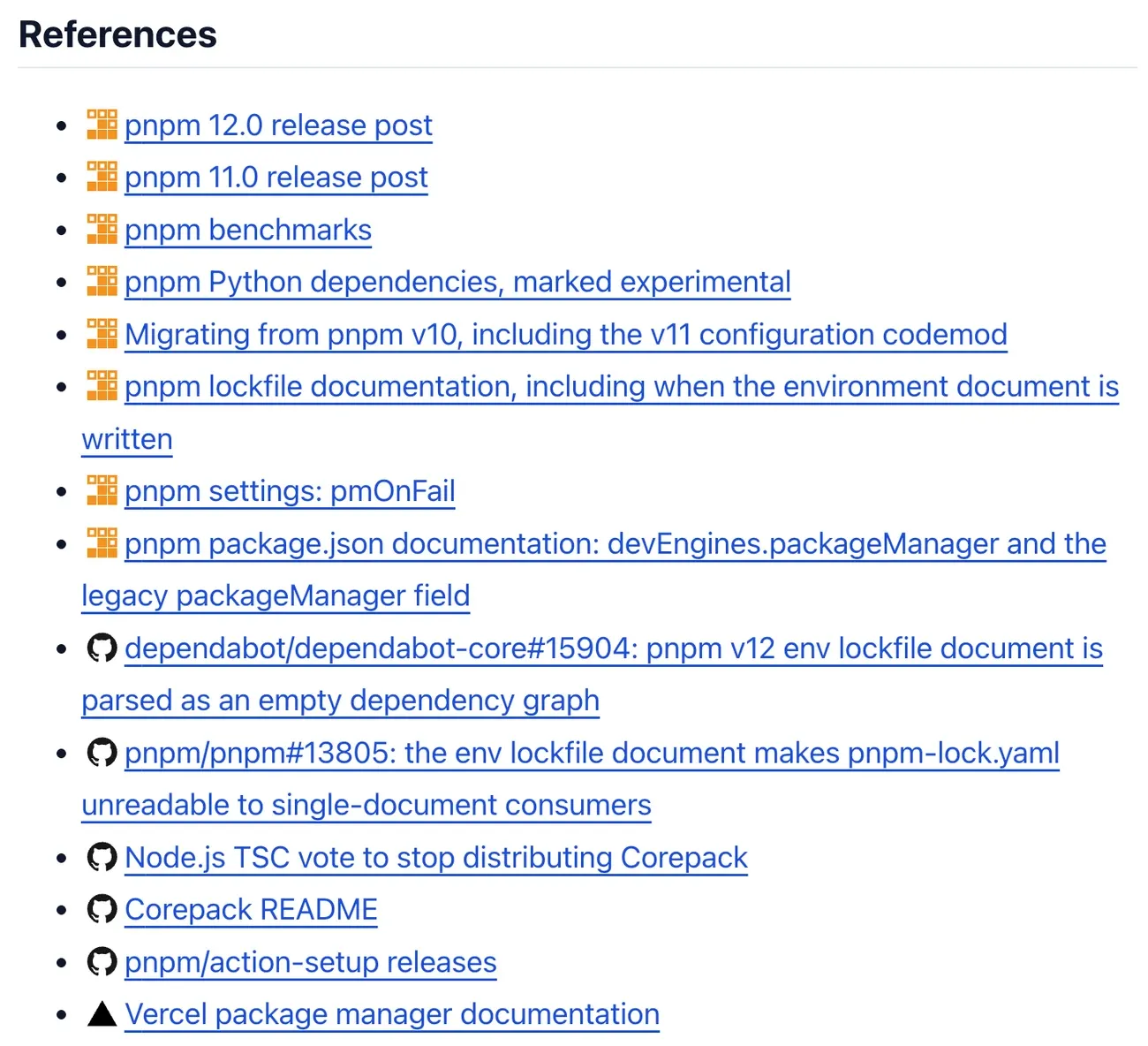Click GitHub icon beside dependabot-core#15904

point(102,648)
